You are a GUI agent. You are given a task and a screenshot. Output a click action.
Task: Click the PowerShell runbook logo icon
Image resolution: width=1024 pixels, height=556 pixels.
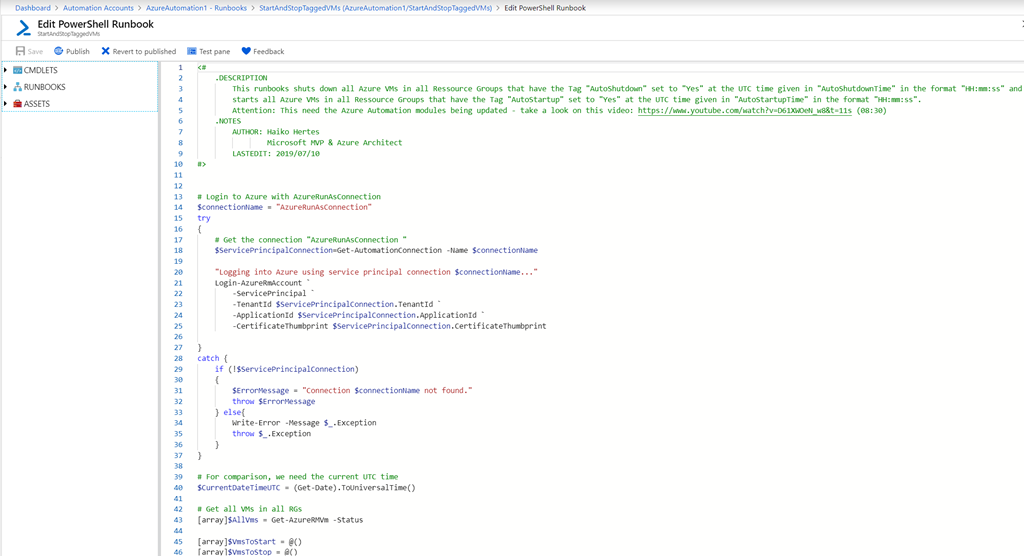click(x=23, y=28)
